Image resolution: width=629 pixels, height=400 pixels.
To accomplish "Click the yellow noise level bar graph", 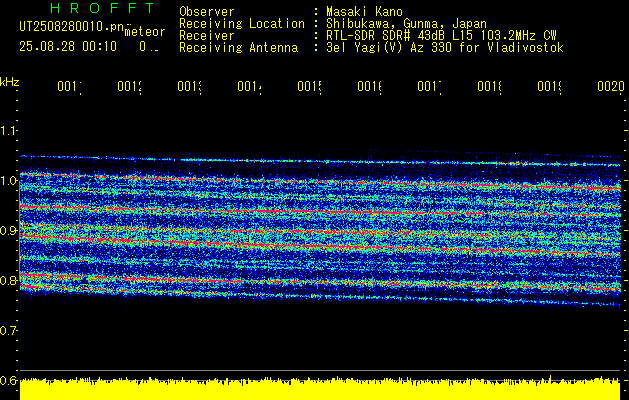I will pyautogui.click(x=320, y=388).
